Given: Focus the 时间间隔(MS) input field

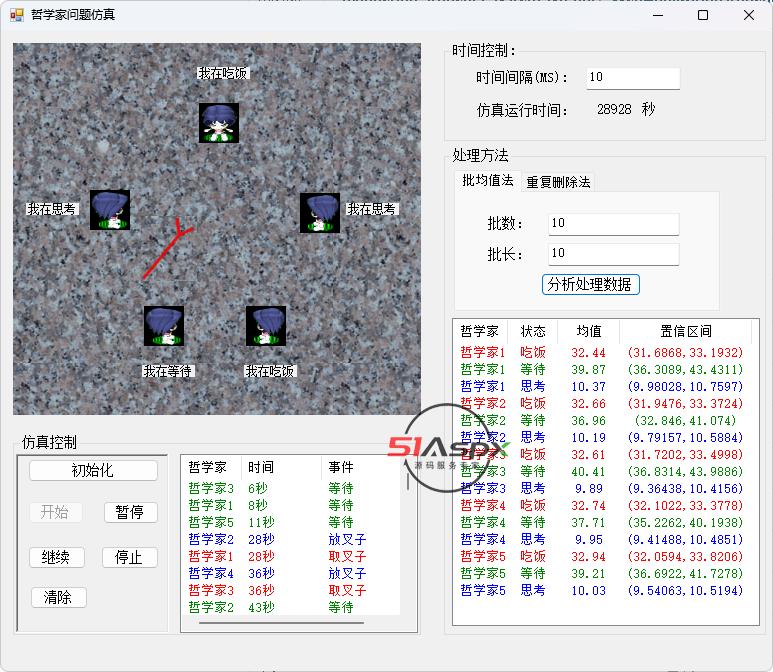Looking at the screenshot, I should [632, 78].
